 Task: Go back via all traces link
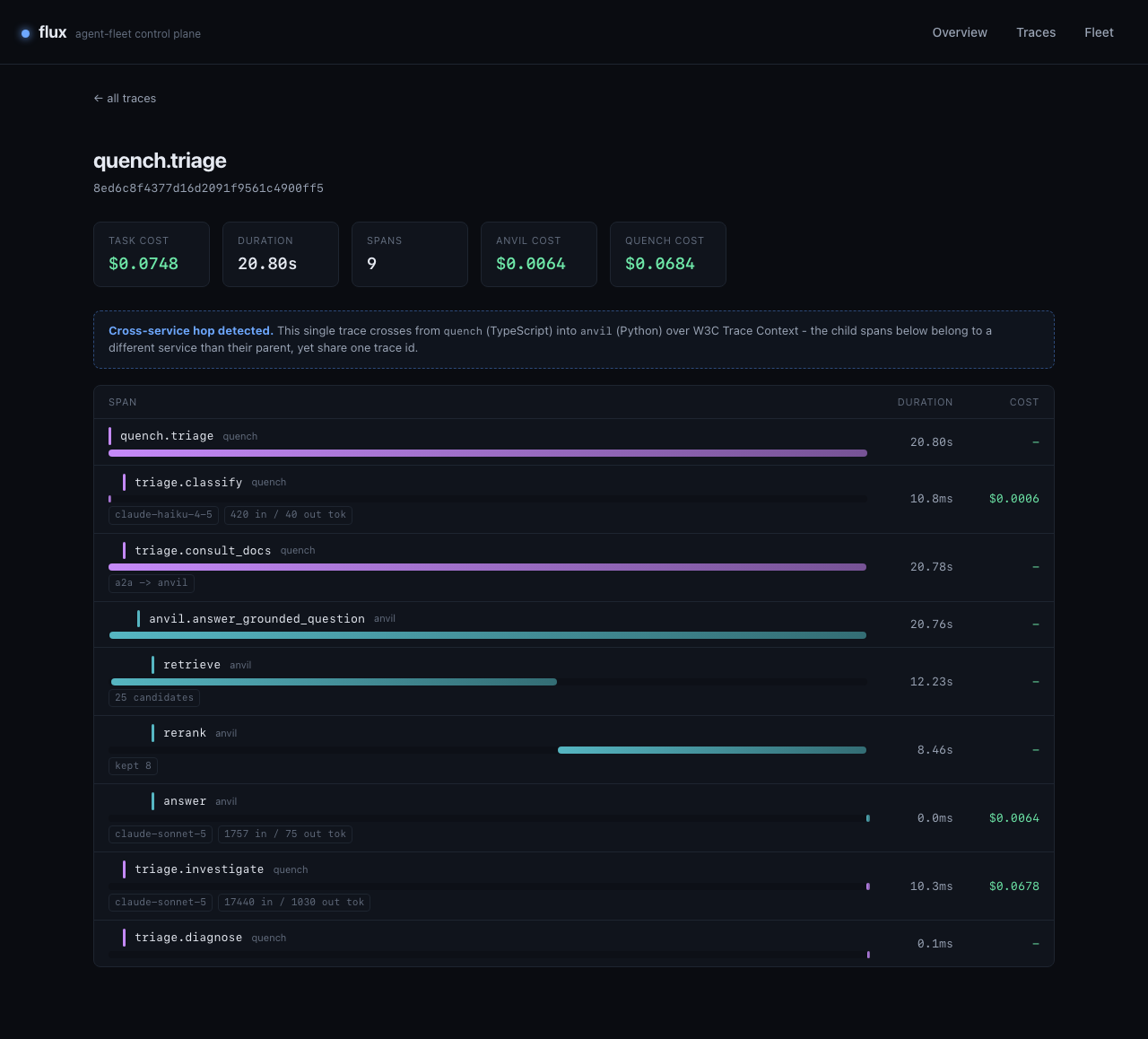125,99
